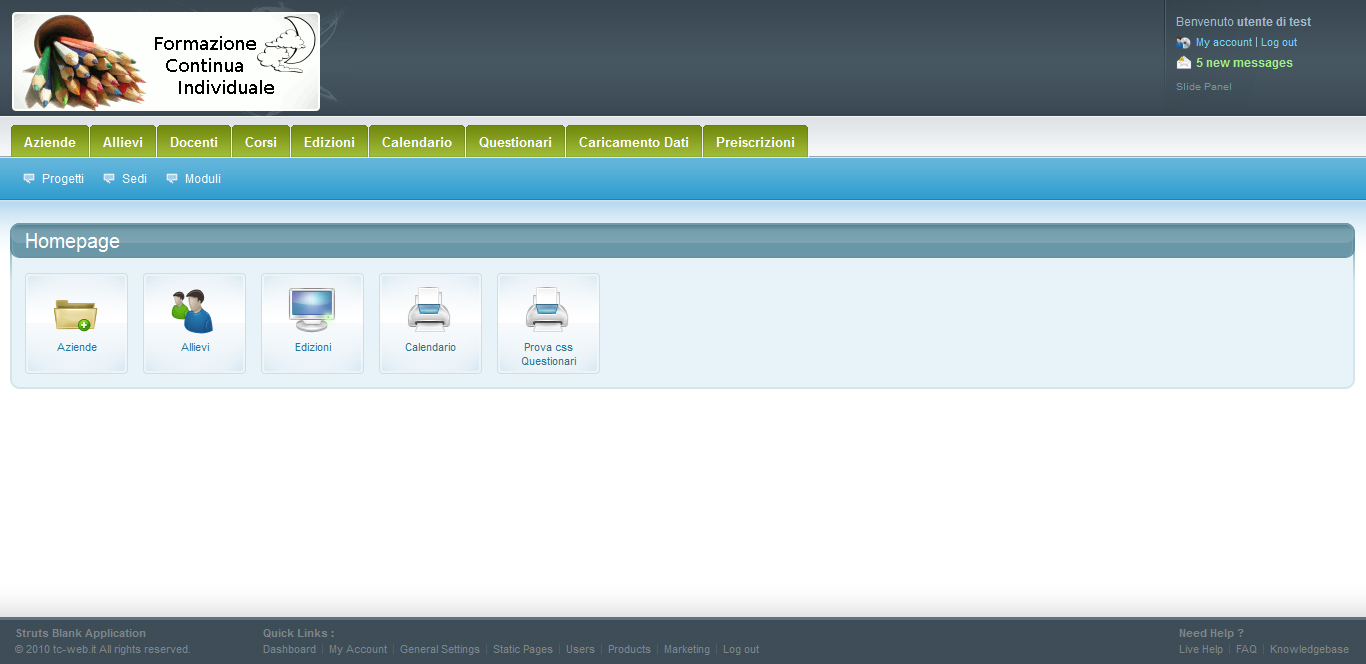This screenshot has height=664, width=1366.
Task: Open Static Pages footer link
Action: (523, 650)
